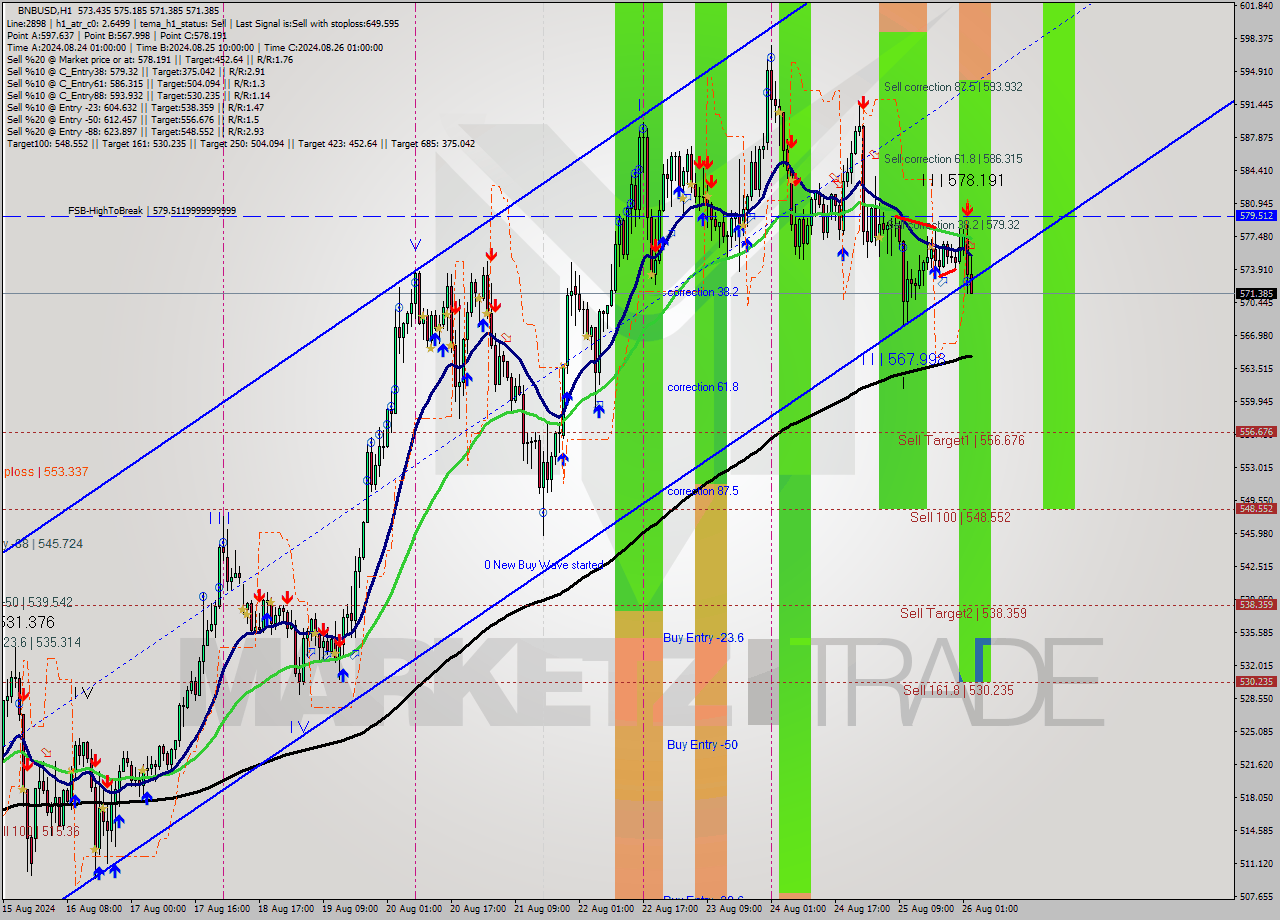This screenshot has width=1280, height=920.
Task: Select the '0 New Buy Wave started' label
Action: 544,565
